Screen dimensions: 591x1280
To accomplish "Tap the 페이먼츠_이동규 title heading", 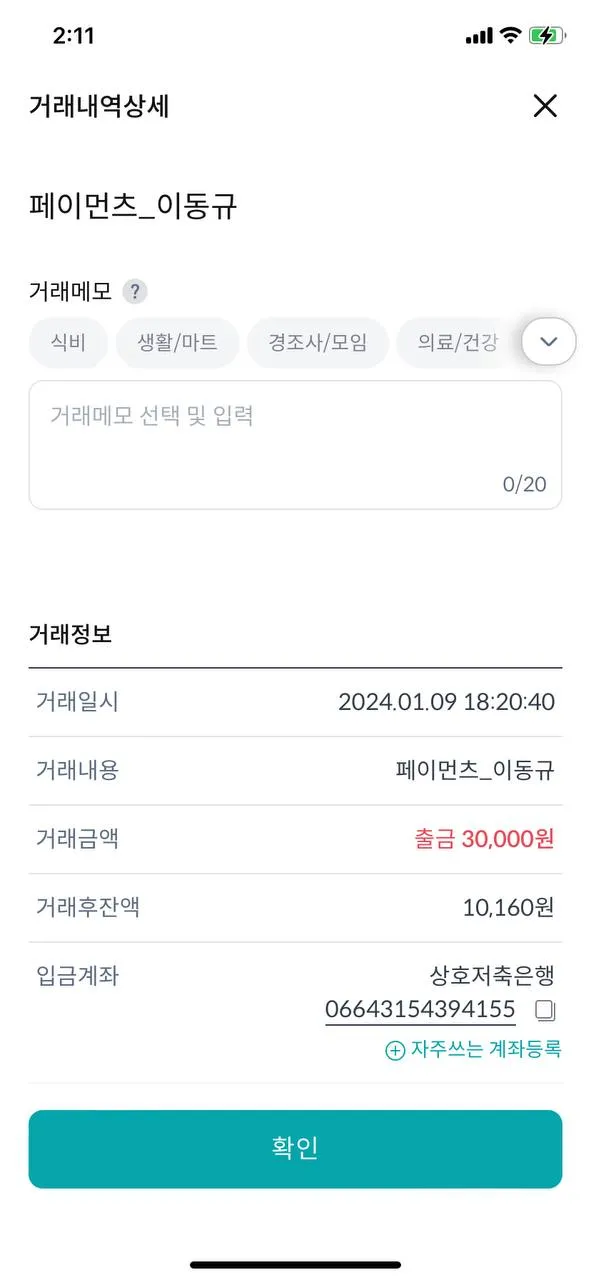I will (x=133, y=207).
